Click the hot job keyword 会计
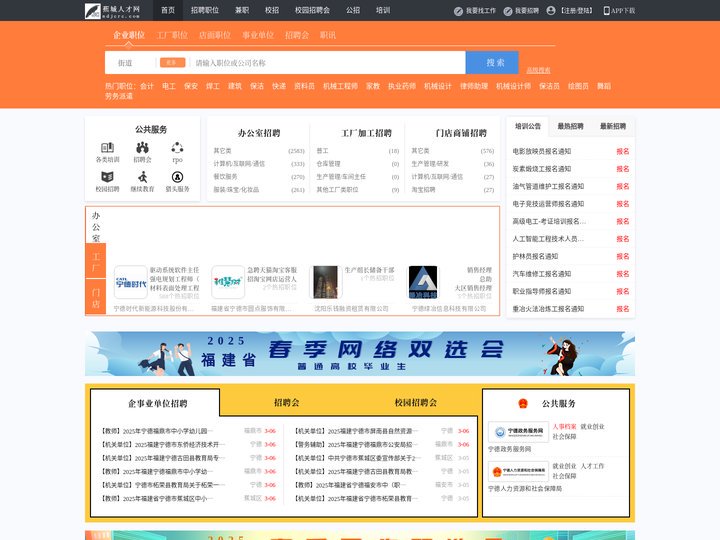 147,86
